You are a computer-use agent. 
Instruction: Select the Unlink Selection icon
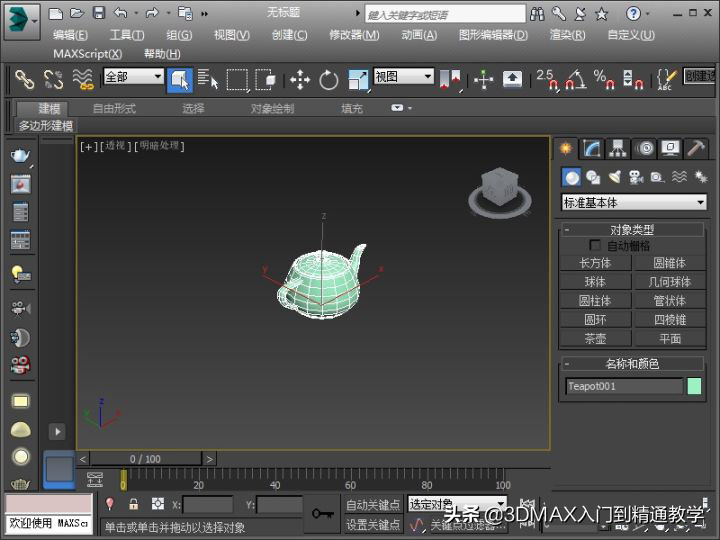53,79
